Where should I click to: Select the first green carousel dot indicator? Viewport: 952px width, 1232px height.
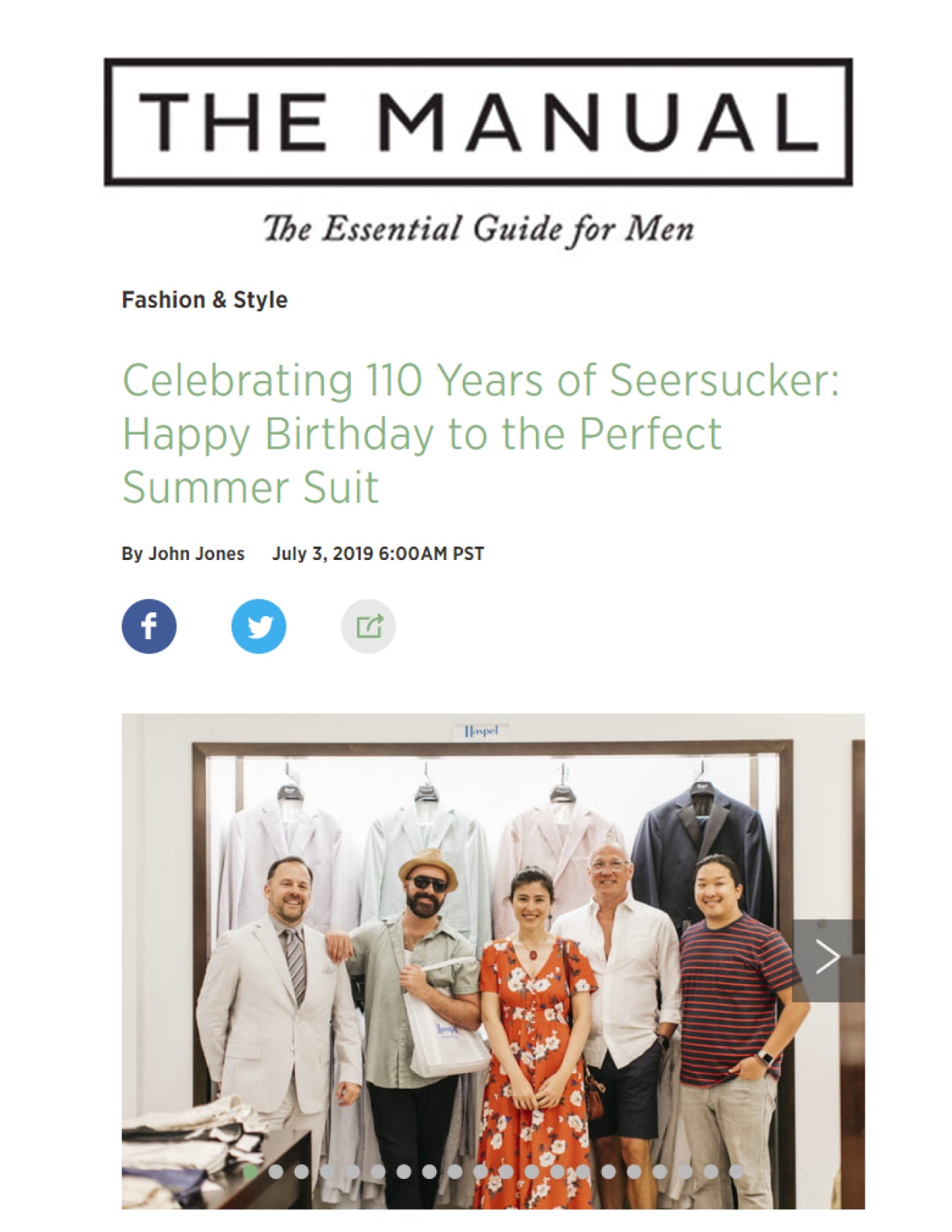tap(252, 1171)
